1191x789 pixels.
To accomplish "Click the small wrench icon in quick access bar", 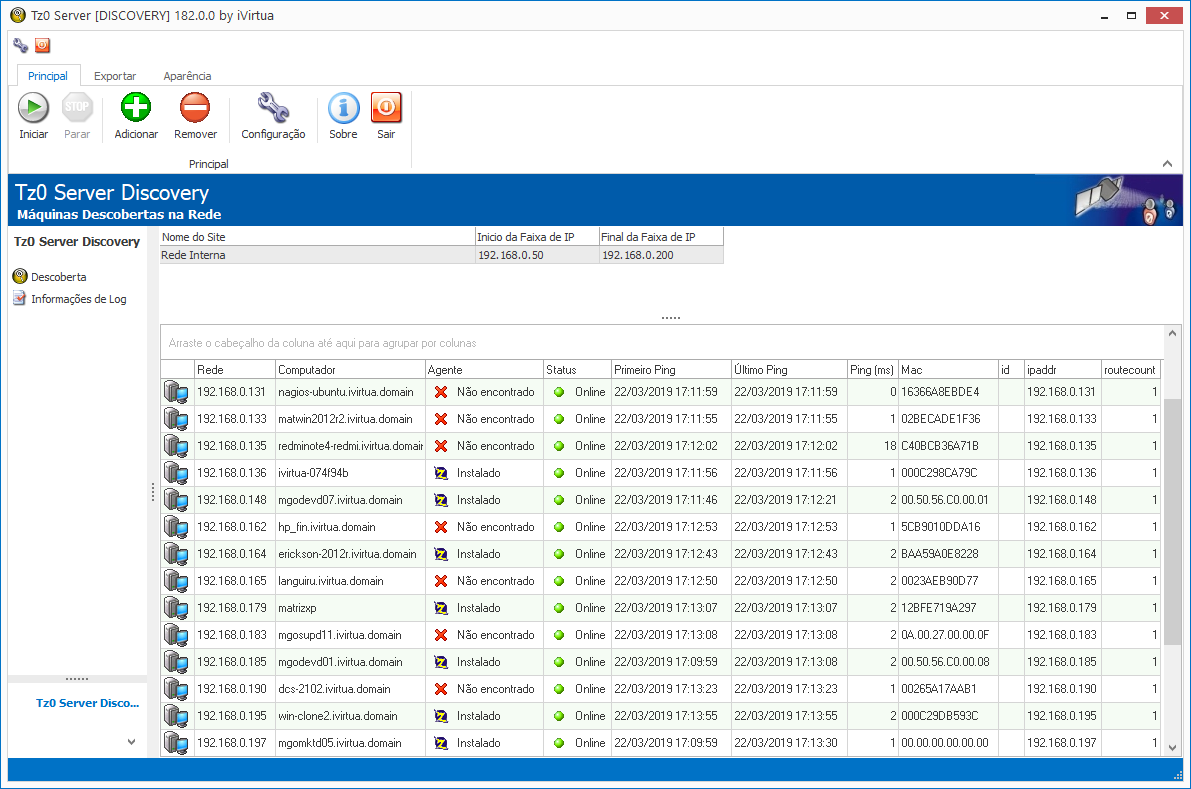I will 21,45.
